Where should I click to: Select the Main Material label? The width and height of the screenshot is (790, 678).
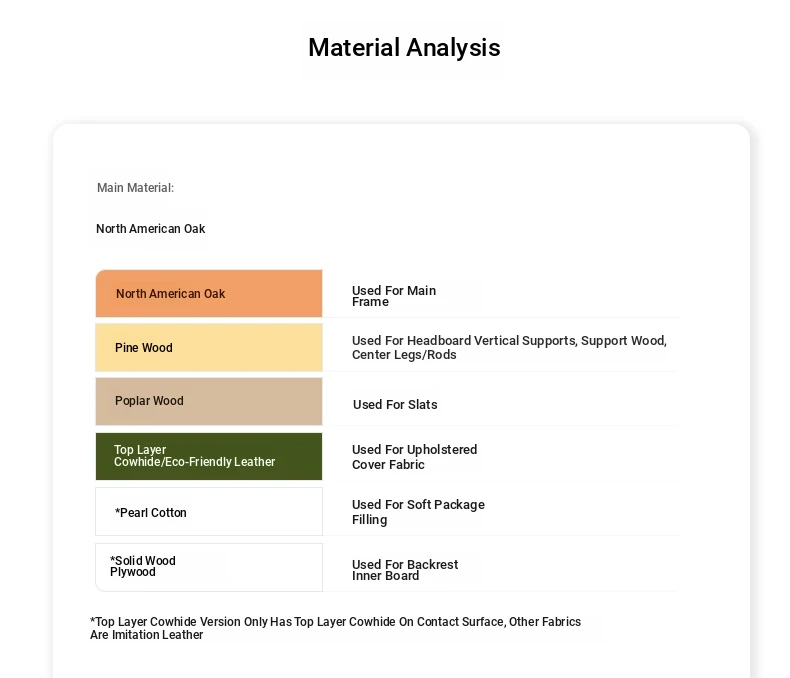click(x=136, y=188)
